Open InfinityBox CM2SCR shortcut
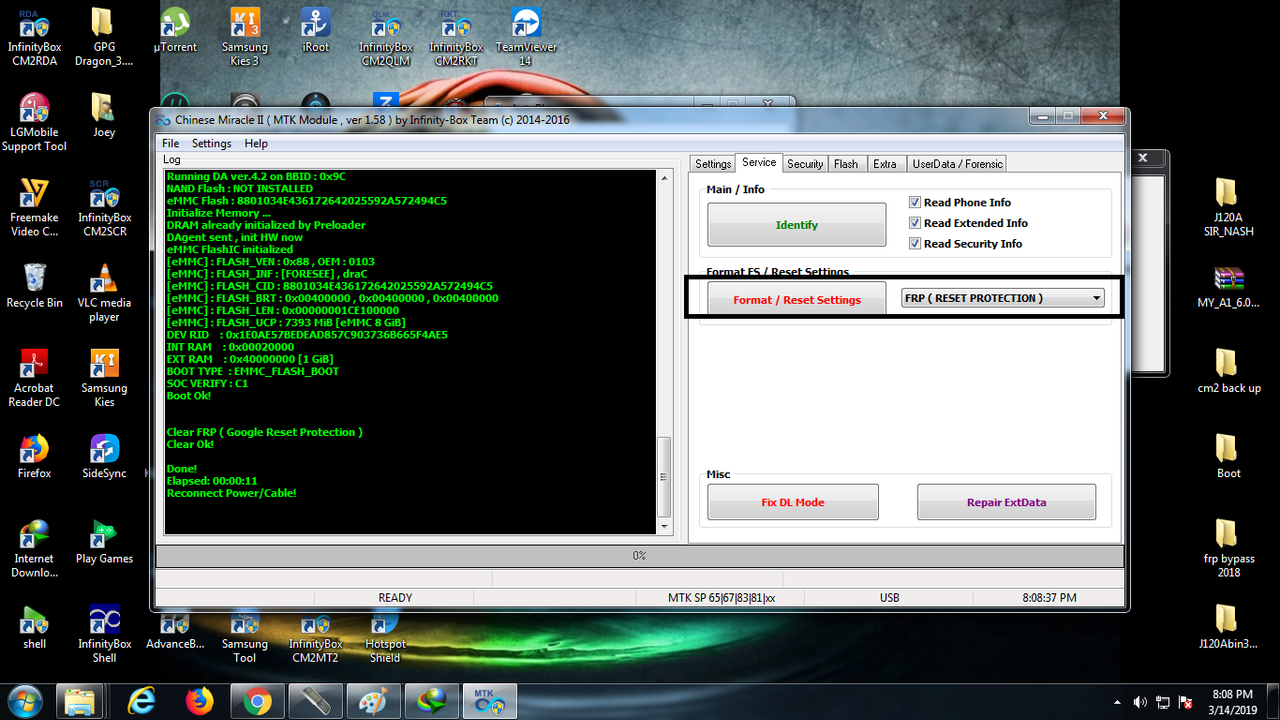The height and width of the screenshot is (720, 1280). pos(104,207)
